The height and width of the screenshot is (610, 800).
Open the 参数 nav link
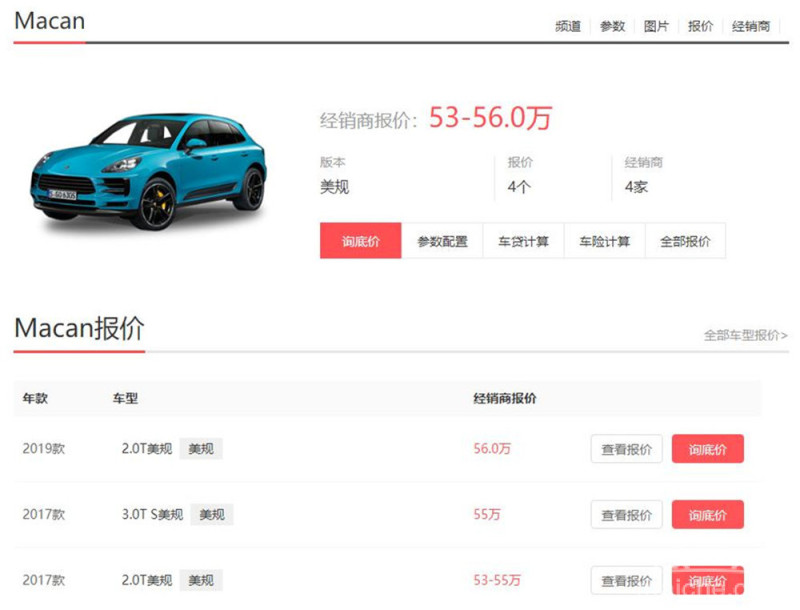coord(612,26)
